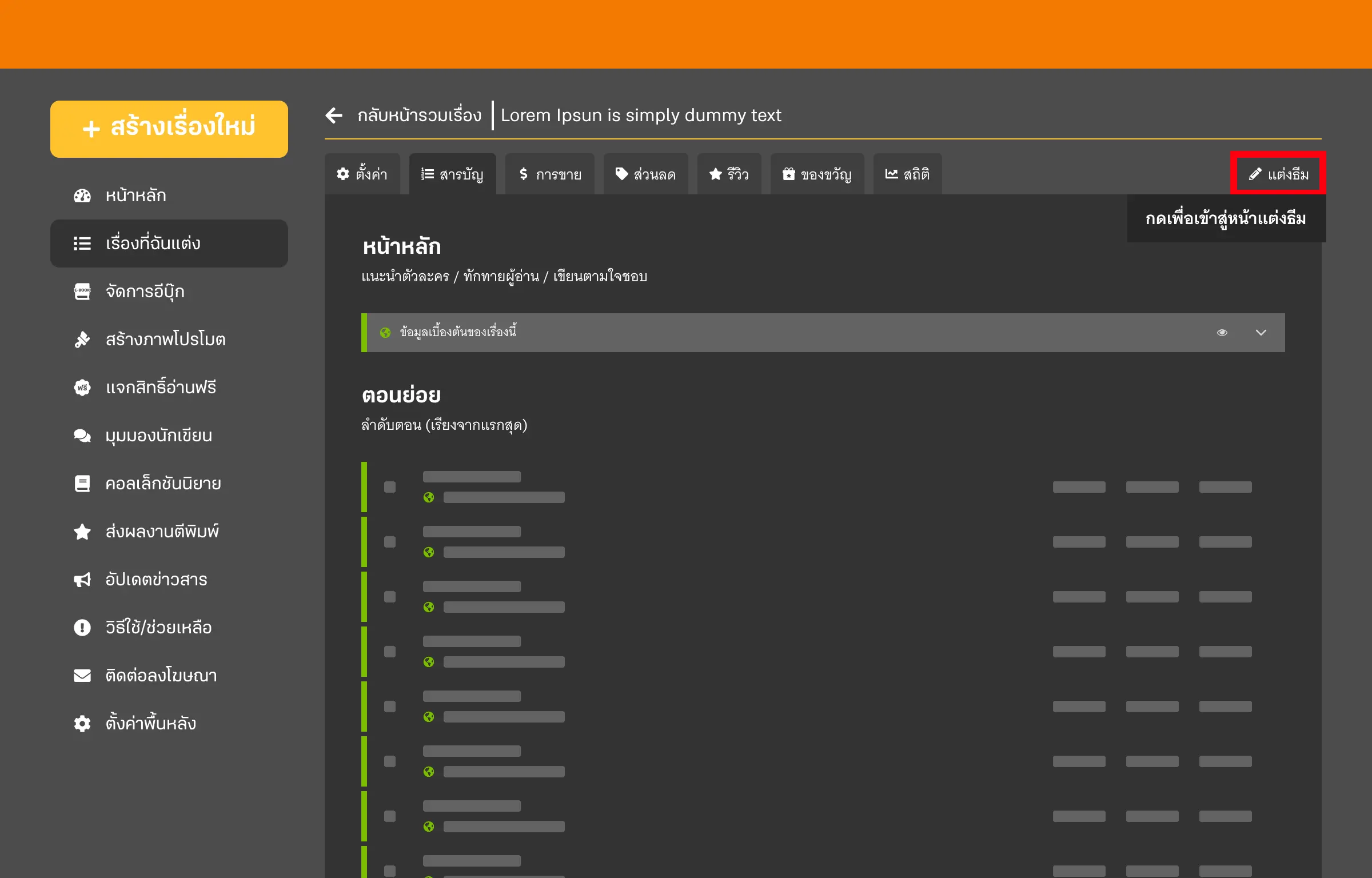The image size is (1372, 878).
Task: Switch to the การขาย tab
Action: 549,174
